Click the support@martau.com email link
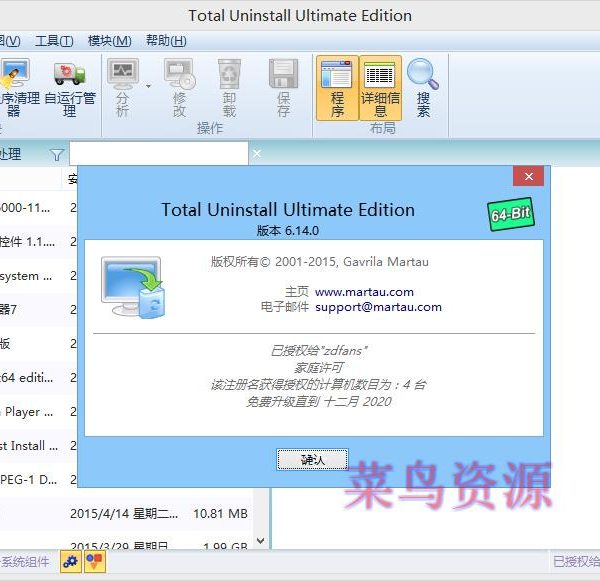The width and height of the screenshot is (600, 581). (378, 307)
